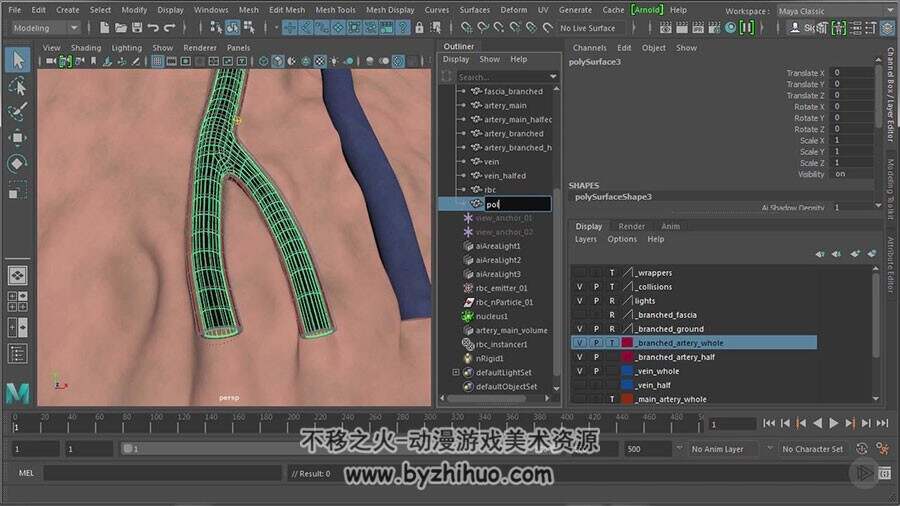Step back one frame
Image resolution: width=900 pixels, height=506 pixels.
(785, 423)
